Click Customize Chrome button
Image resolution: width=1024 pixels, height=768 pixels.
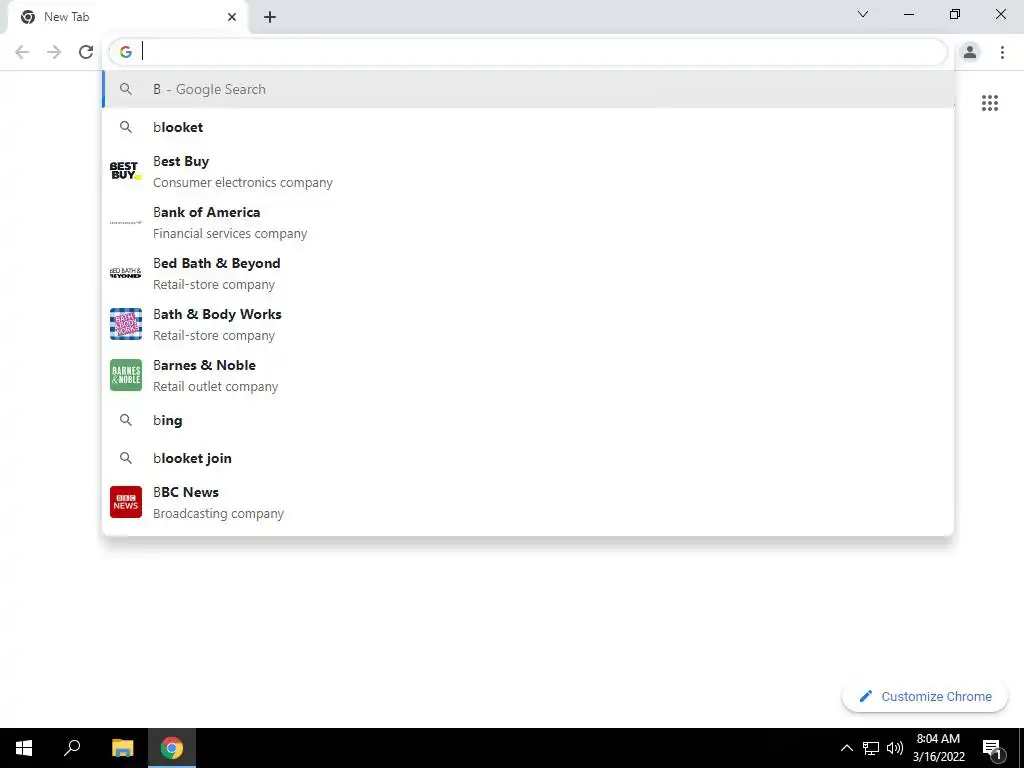[x=925, y=696]
